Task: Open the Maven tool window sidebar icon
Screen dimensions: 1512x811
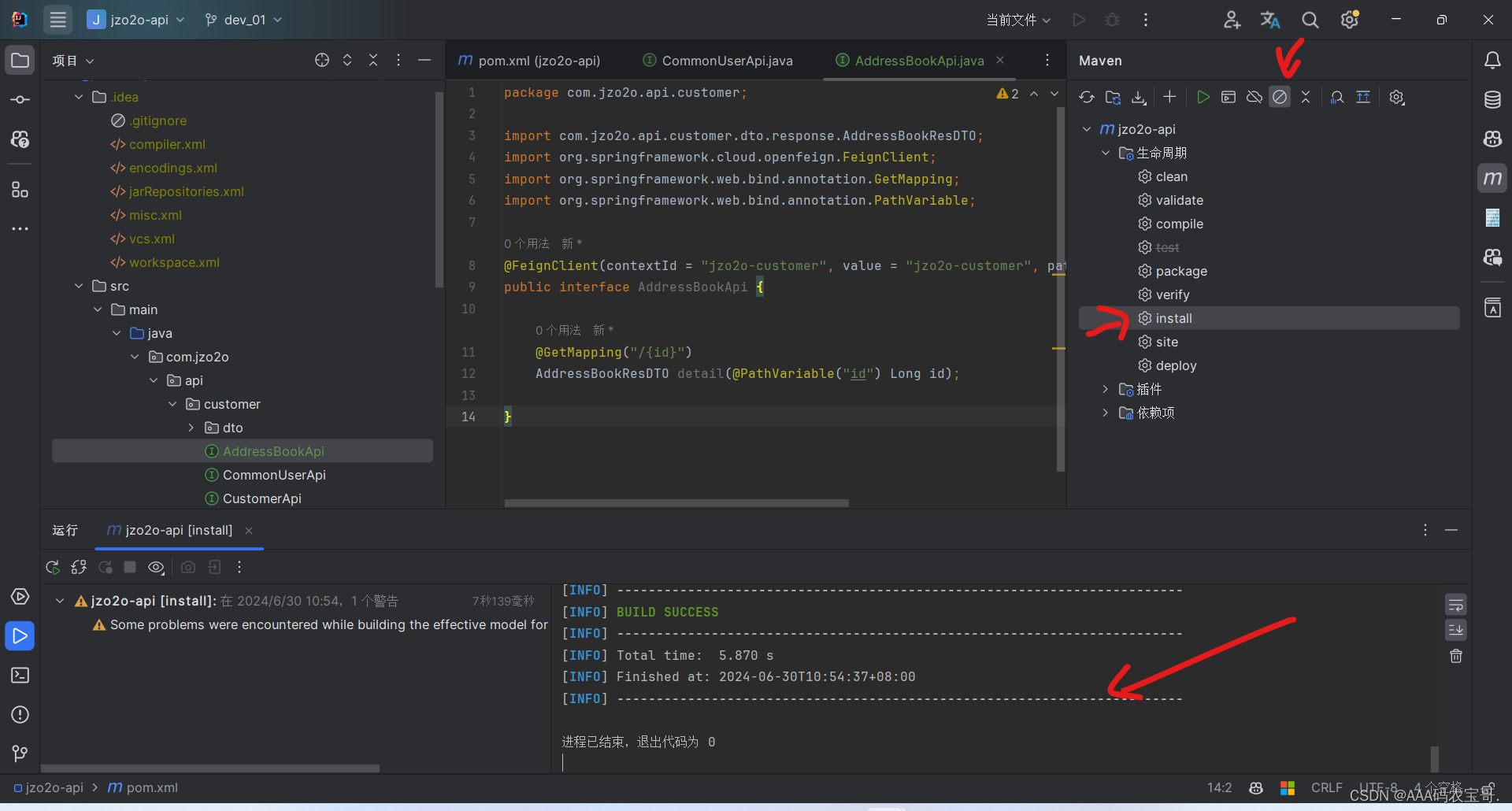Action: point(1492,179)
